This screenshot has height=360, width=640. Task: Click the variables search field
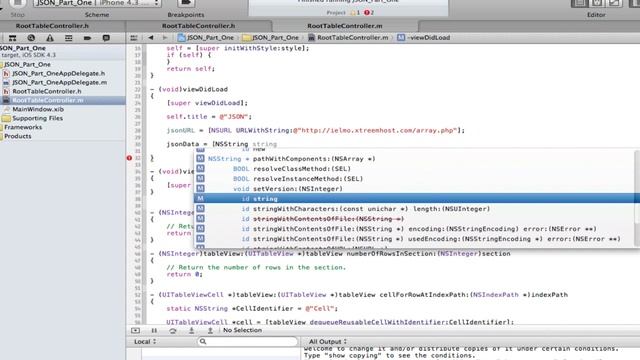click(247, 342)
